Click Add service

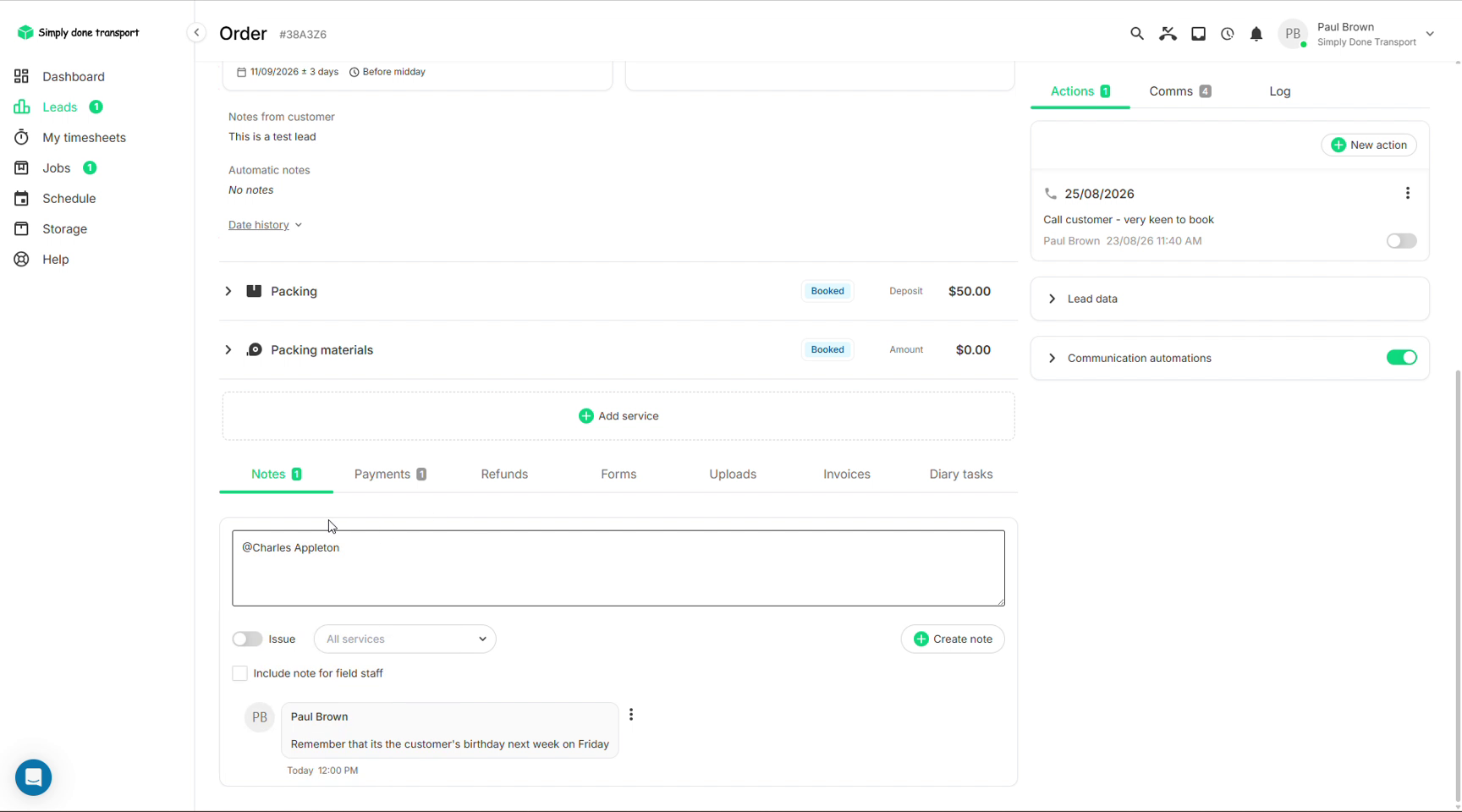tap(618, 416)
